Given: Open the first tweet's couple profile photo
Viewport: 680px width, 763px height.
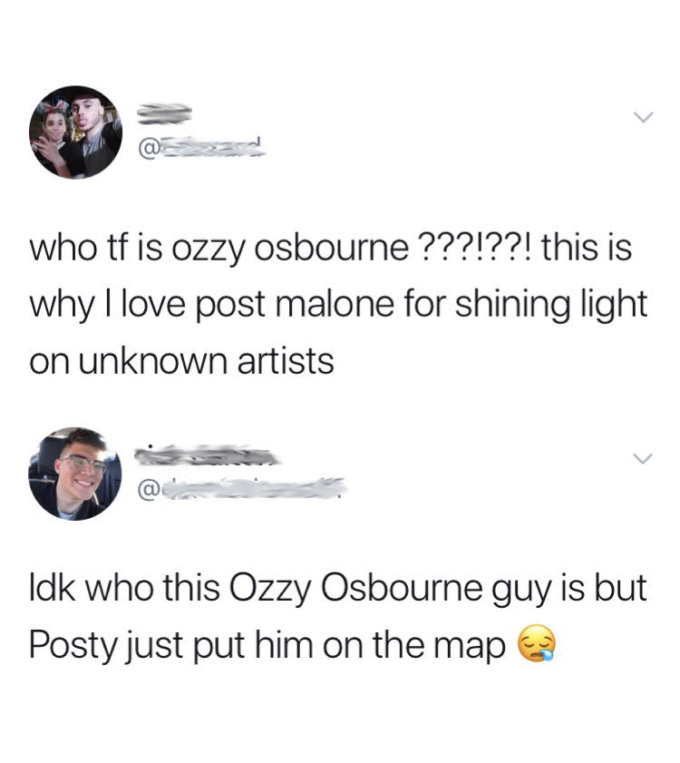Looking at the screenshot, I should tap(75, 132).
